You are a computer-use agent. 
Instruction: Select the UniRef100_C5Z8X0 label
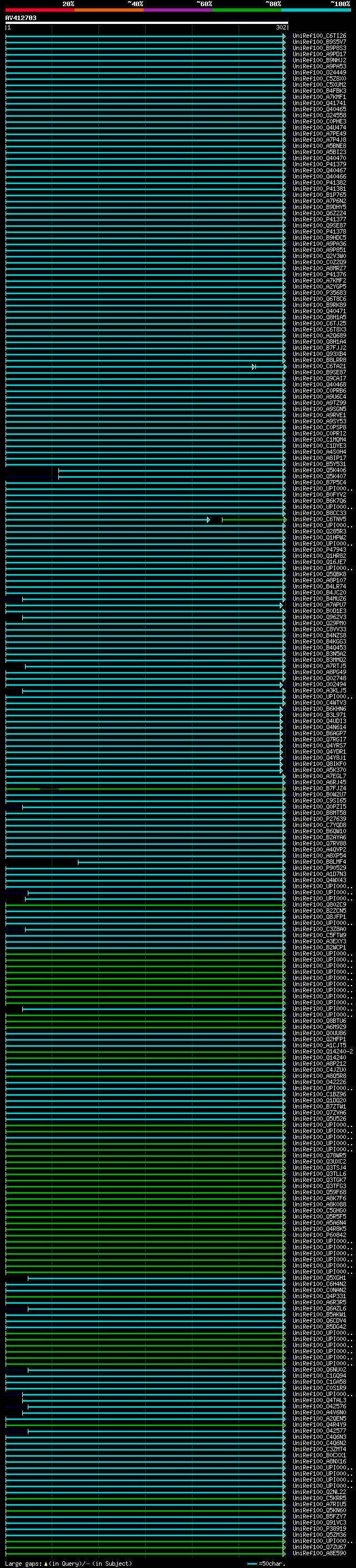[x=319, y=78]
